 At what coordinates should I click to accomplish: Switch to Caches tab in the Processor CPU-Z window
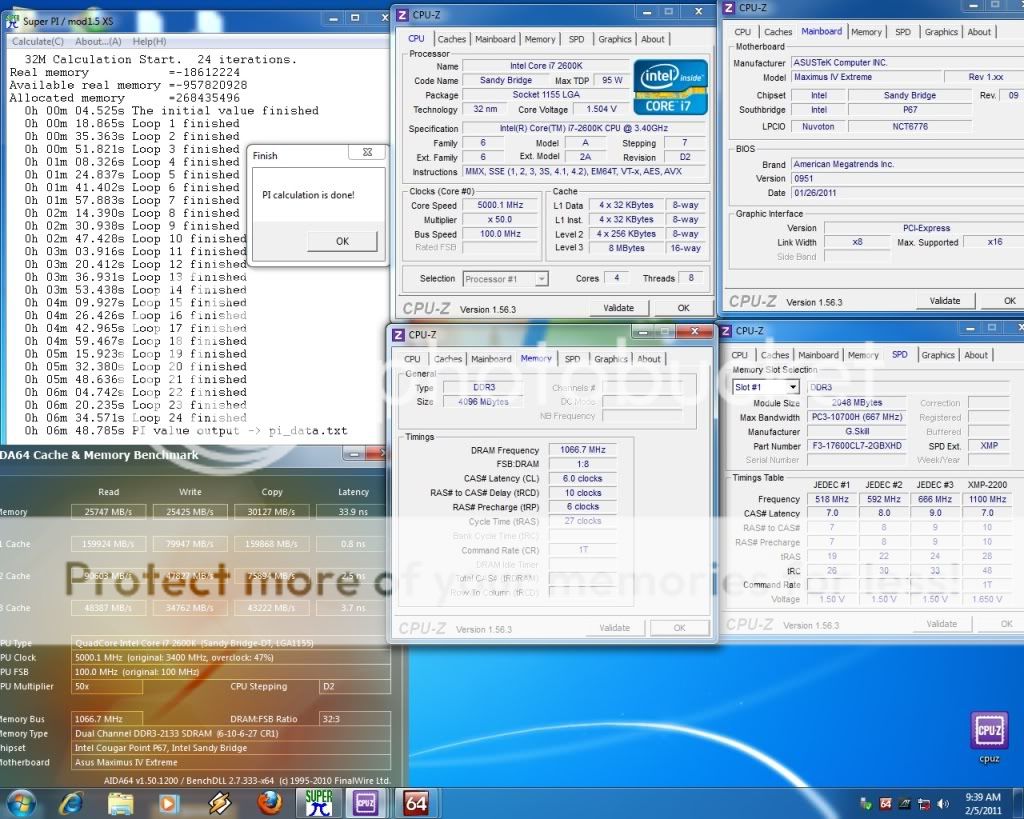coord(451,39)
